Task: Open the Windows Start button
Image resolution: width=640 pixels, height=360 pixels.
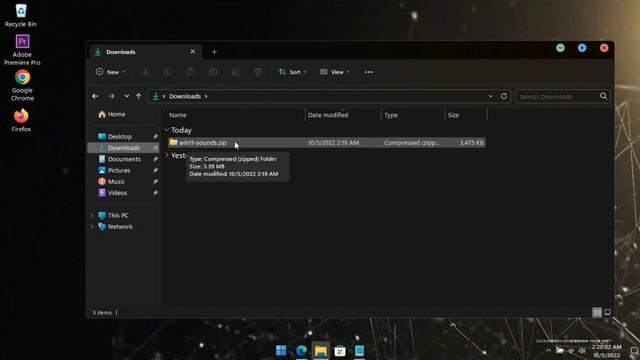Action: click(281, 350)
